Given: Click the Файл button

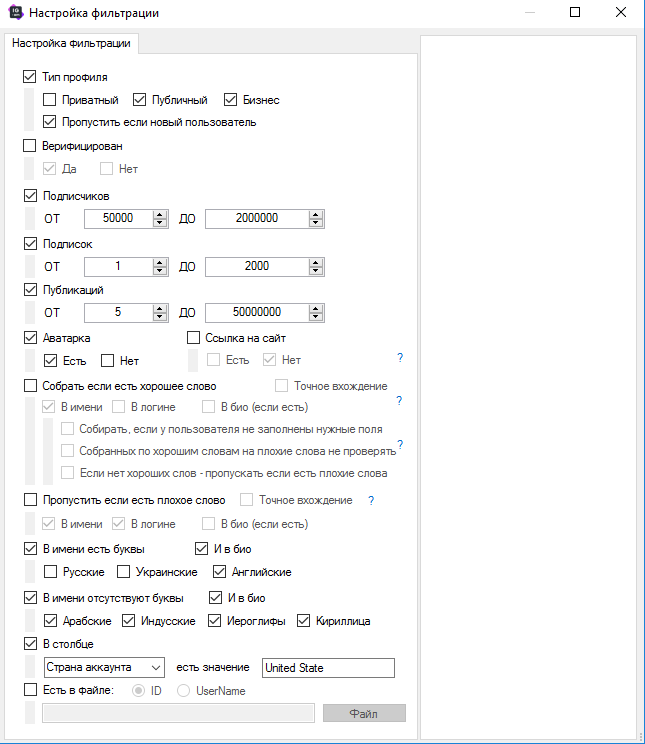Looking at the screenshot, I should point(364,713).
